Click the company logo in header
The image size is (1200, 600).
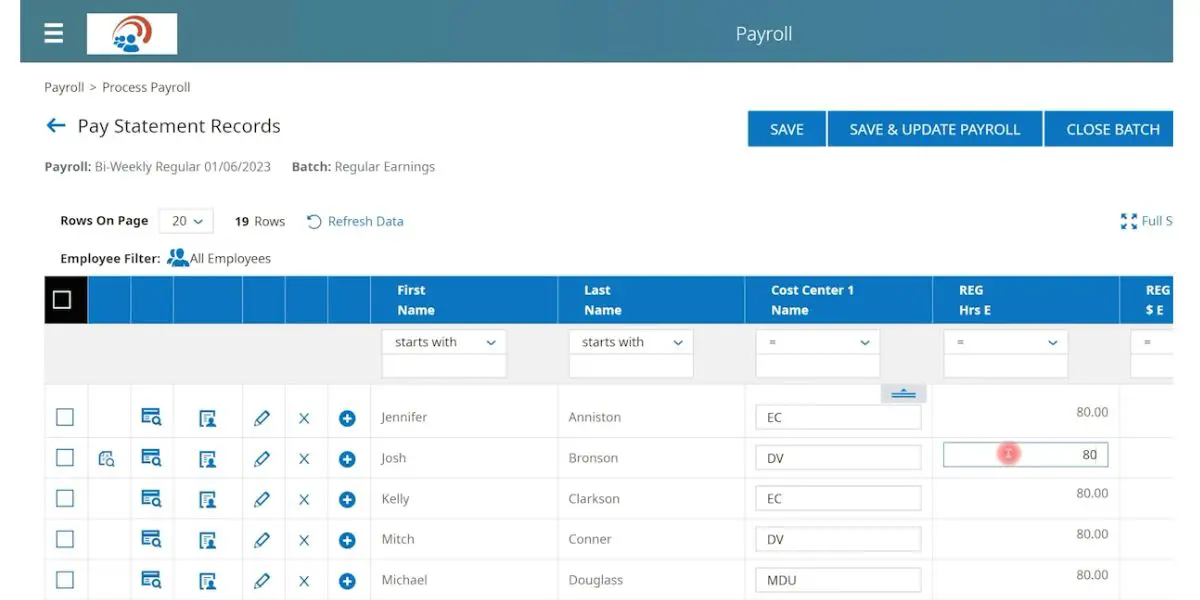pyautogui.click(x=132, y=33)
